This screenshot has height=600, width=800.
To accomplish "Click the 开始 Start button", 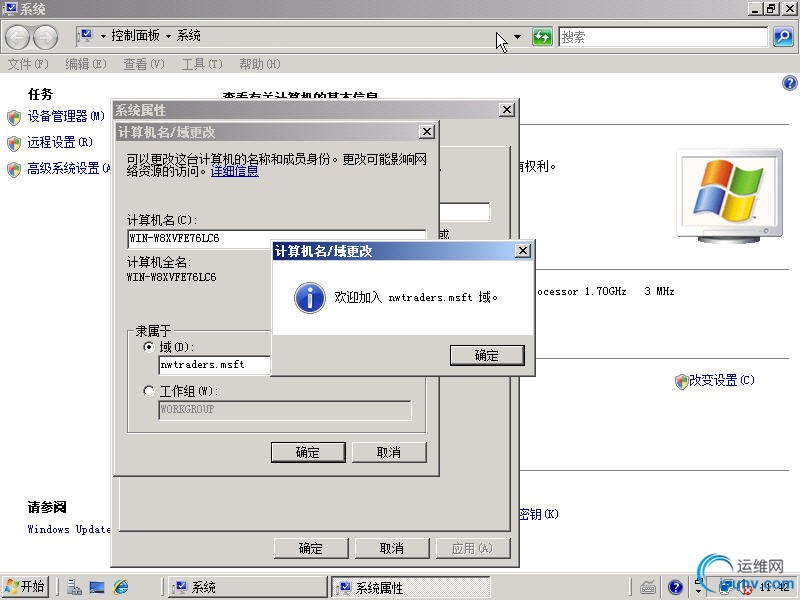I will point(26,587).
